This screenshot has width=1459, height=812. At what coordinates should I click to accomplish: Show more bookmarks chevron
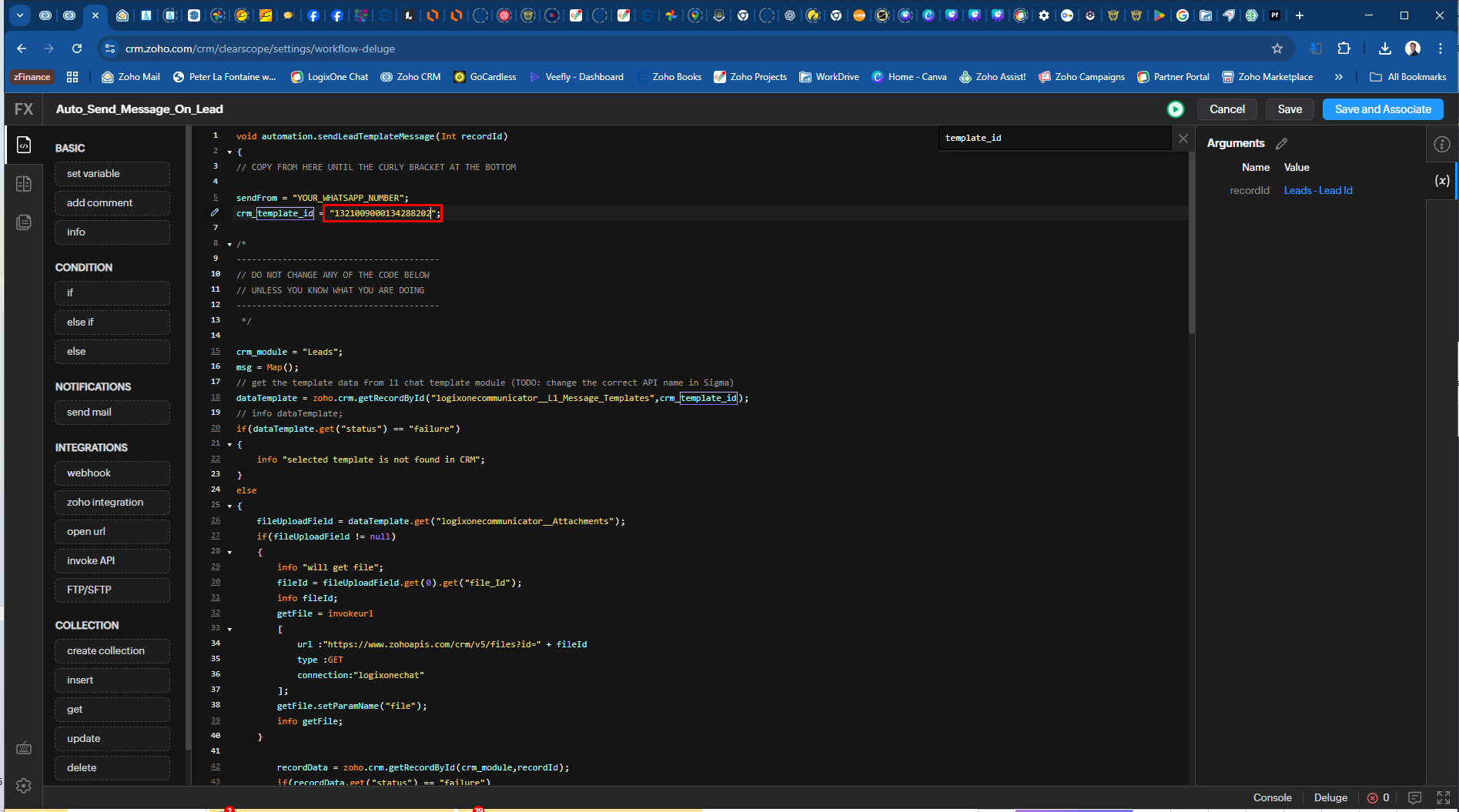coord(1339,77)
